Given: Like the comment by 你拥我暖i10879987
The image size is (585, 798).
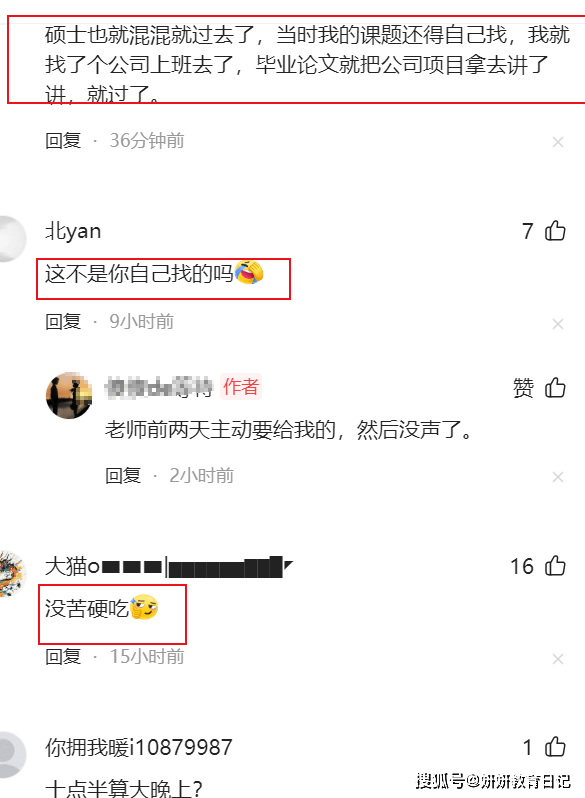Looking at the screenshot, I should [x=555, y=747].
